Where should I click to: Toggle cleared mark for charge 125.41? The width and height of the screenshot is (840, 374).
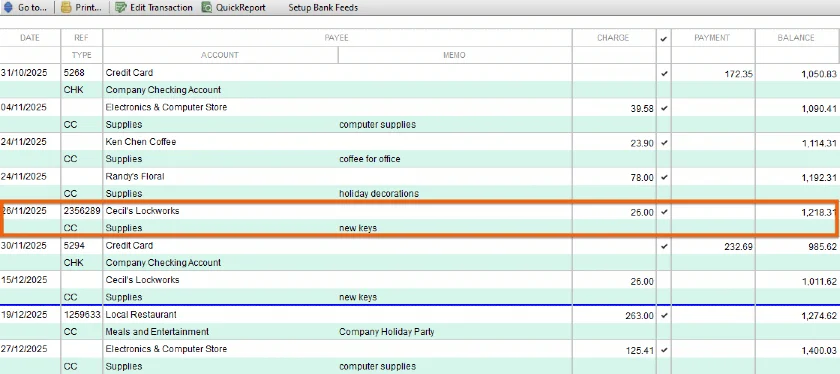(664, 350)
